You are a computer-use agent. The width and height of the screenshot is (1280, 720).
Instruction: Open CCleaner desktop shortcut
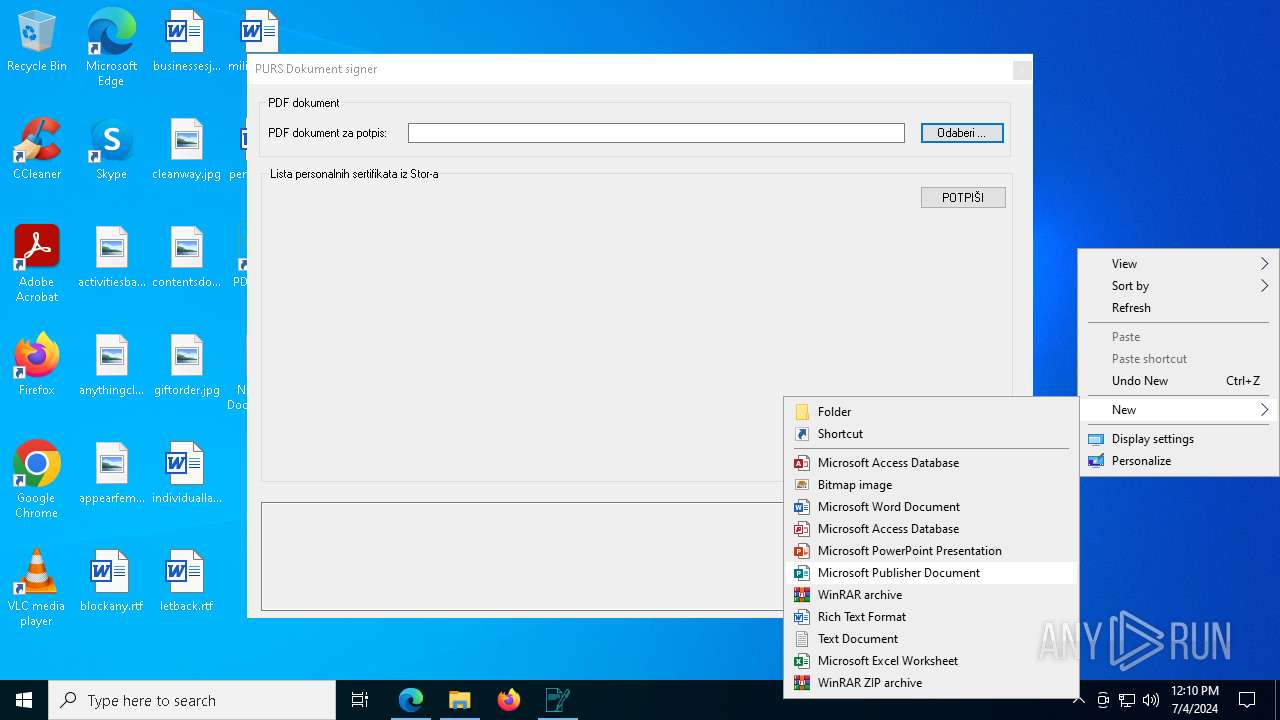pos(37,150)
